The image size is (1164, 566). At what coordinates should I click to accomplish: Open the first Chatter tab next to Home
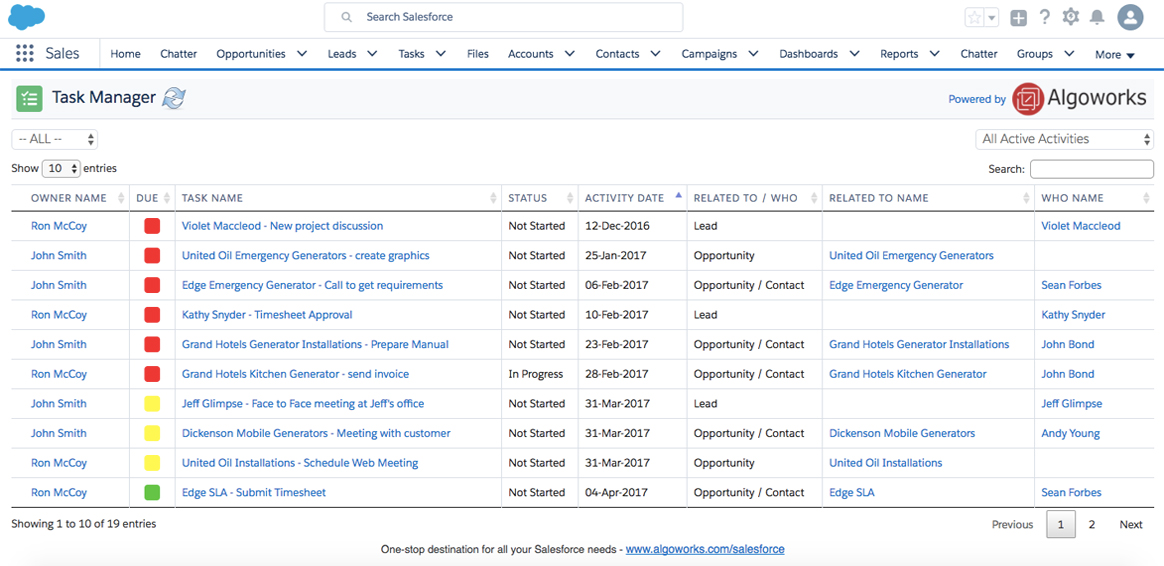(179, 53)
